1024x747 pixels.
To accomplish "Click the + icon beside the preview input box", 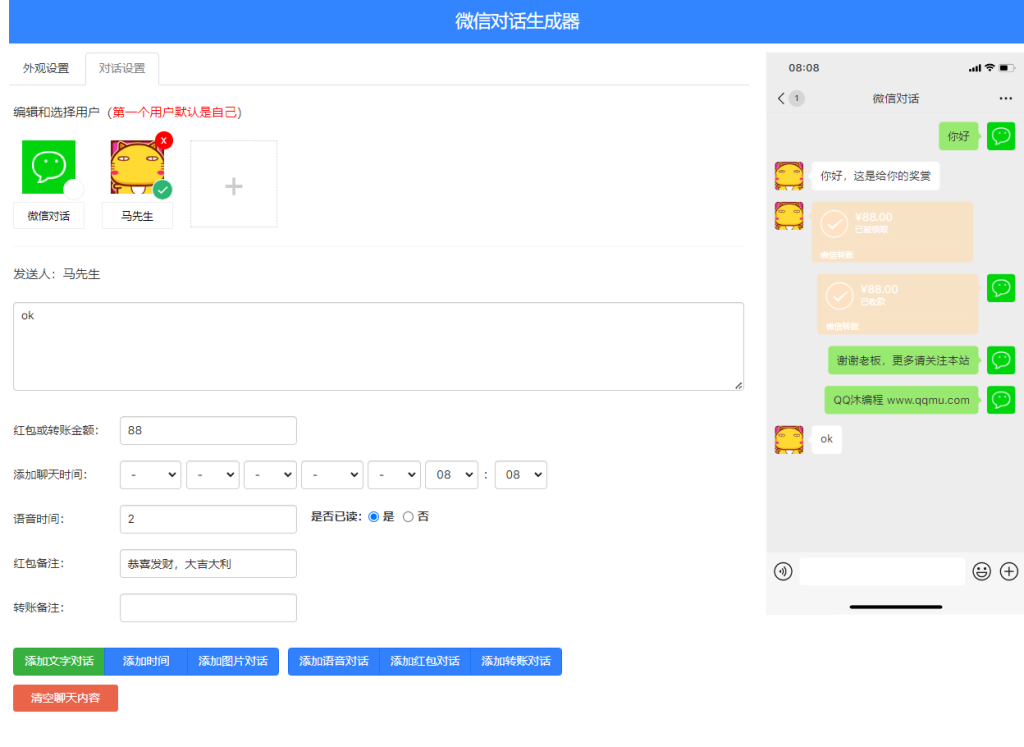I will point(1009,571).
